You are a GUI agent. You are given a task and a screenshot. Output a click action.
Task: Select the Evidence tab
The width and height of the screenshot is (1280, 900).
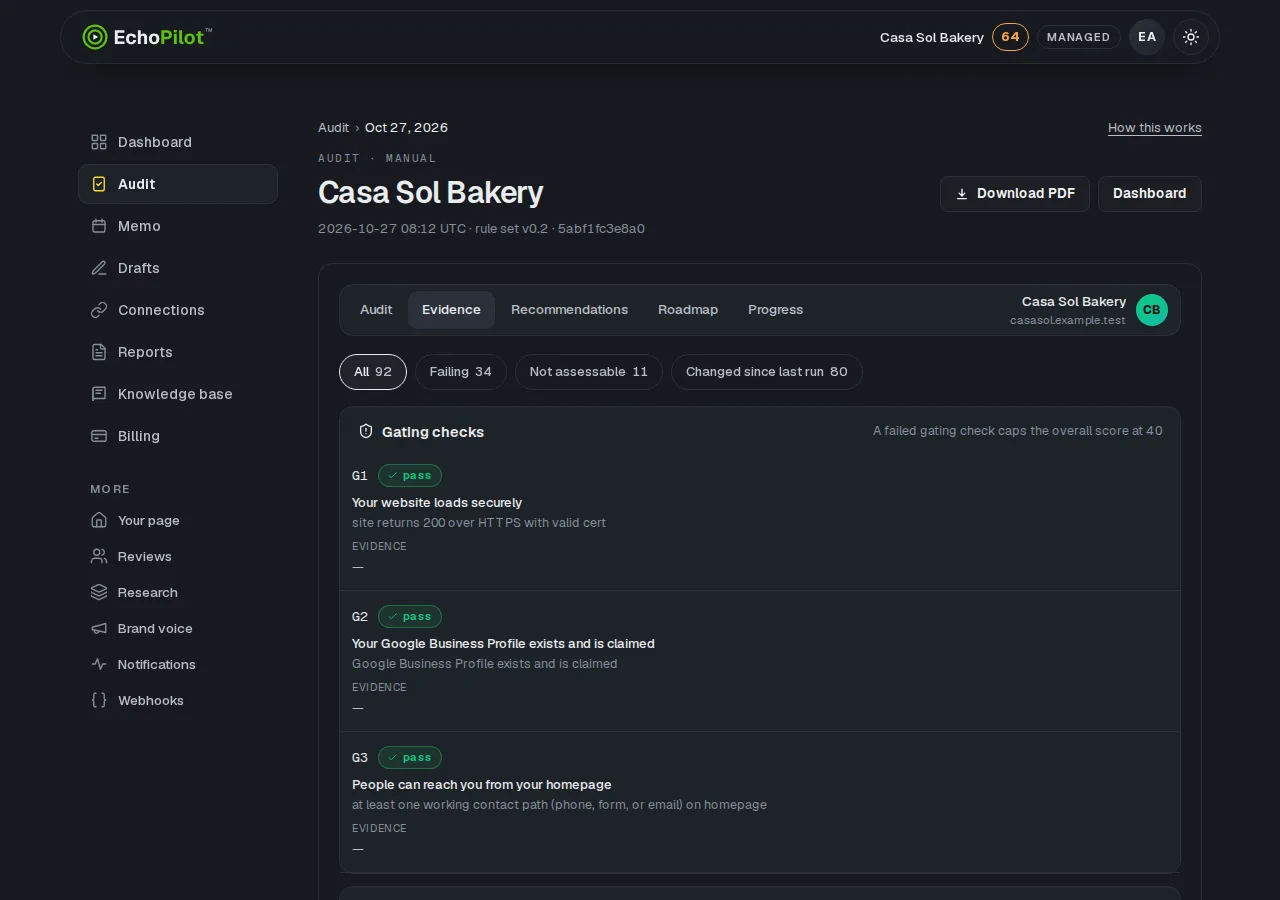(451, 310)
